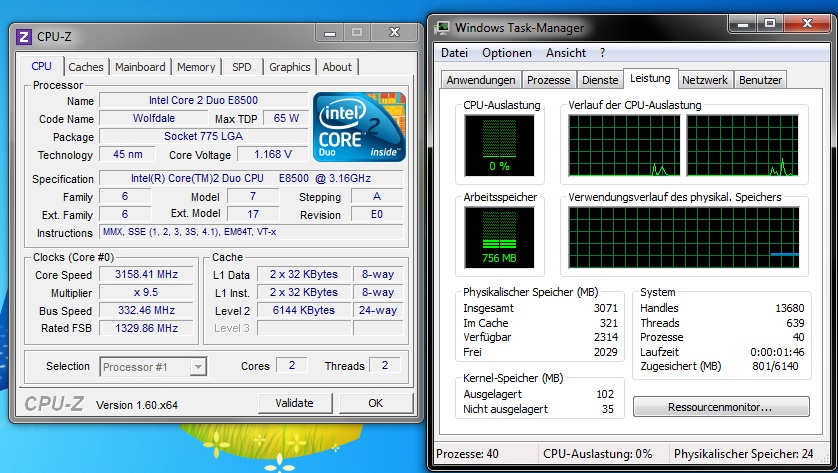Open the SPD tab

click(242, 67)
